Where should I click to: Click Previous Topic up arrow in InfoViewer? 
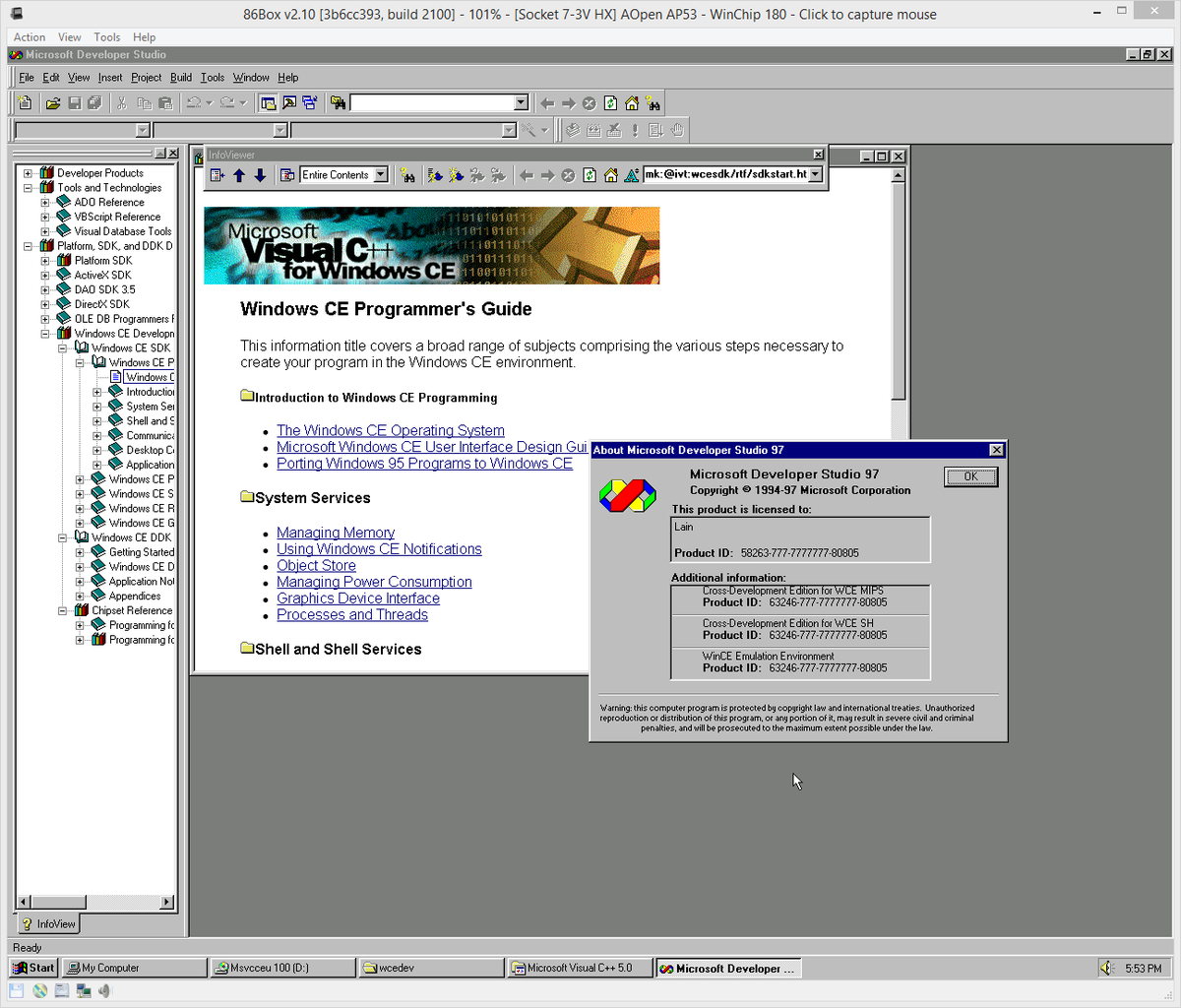tap(239, 175)
